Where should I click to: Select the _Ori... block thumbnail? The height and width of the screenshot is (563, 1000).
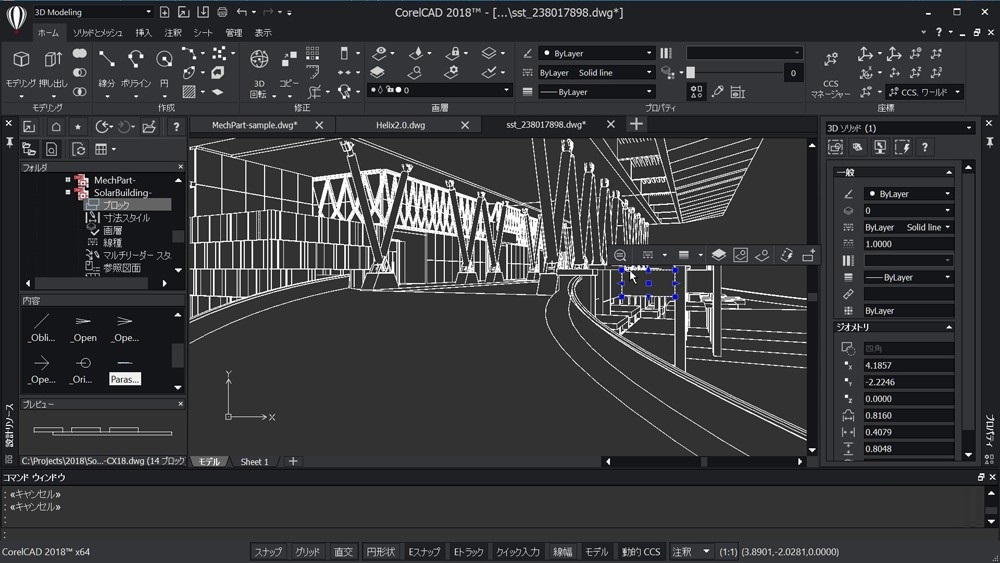click(83, 370)
